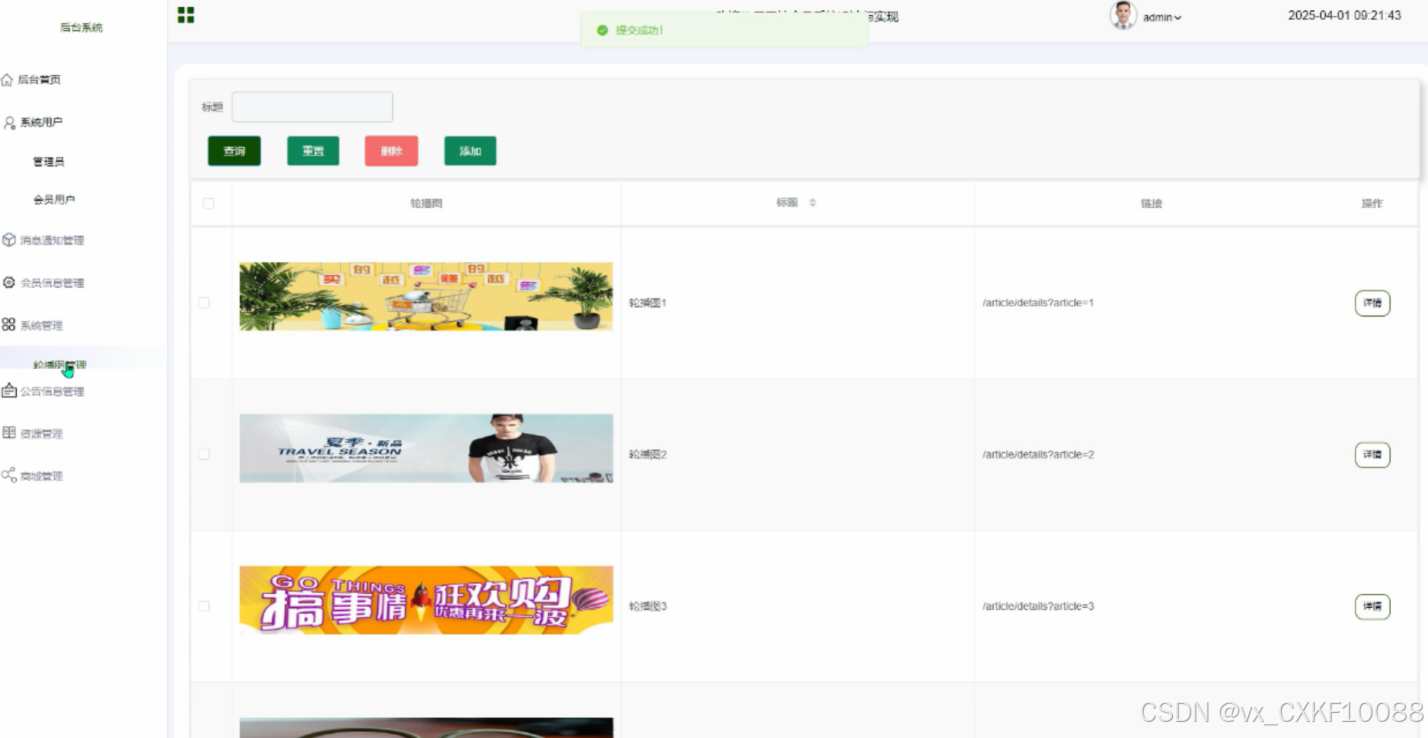Click the date and time display
1428x738 pixels.
pos(1344,16)
